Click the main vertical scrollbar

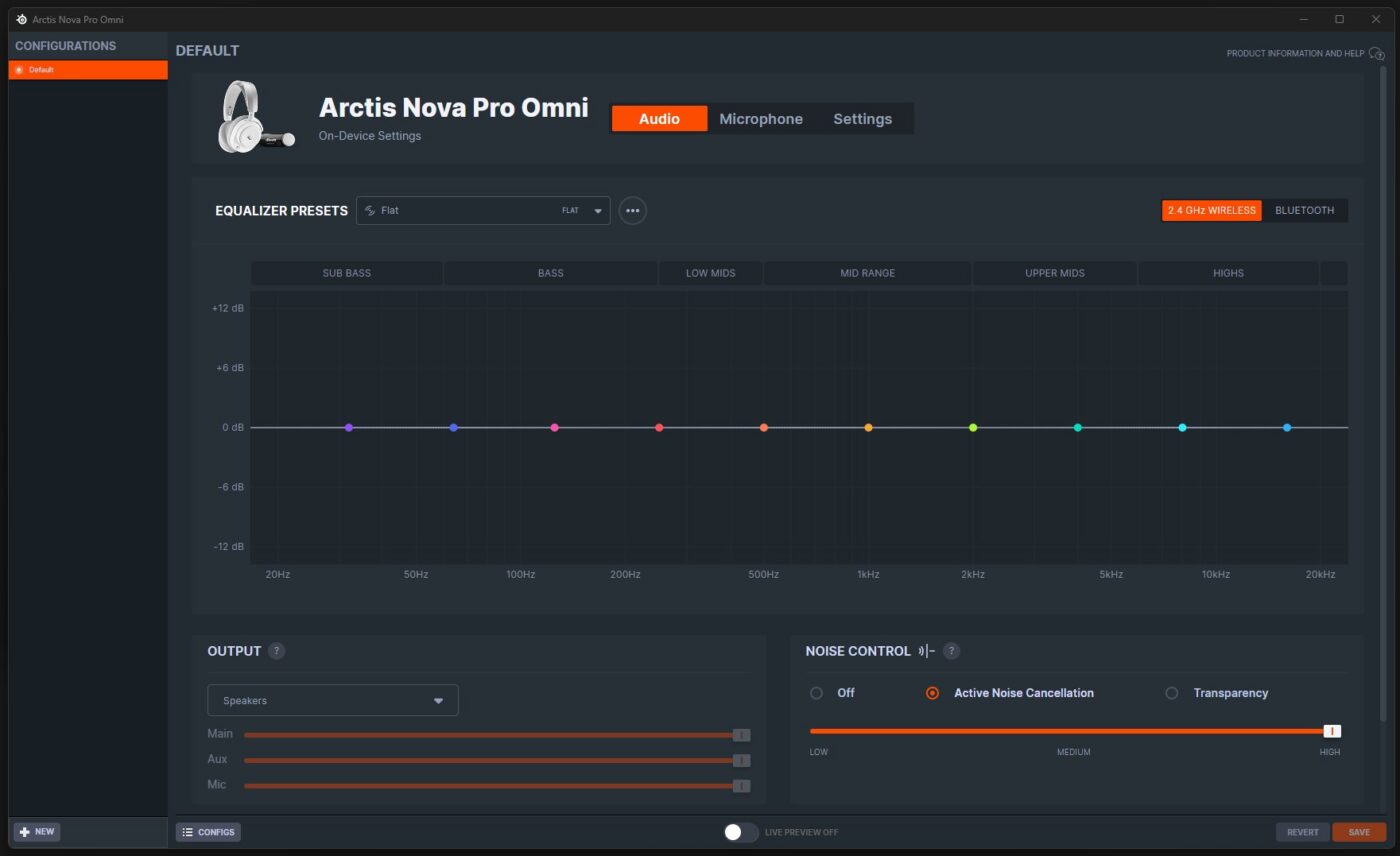(x=1385, y=393)
